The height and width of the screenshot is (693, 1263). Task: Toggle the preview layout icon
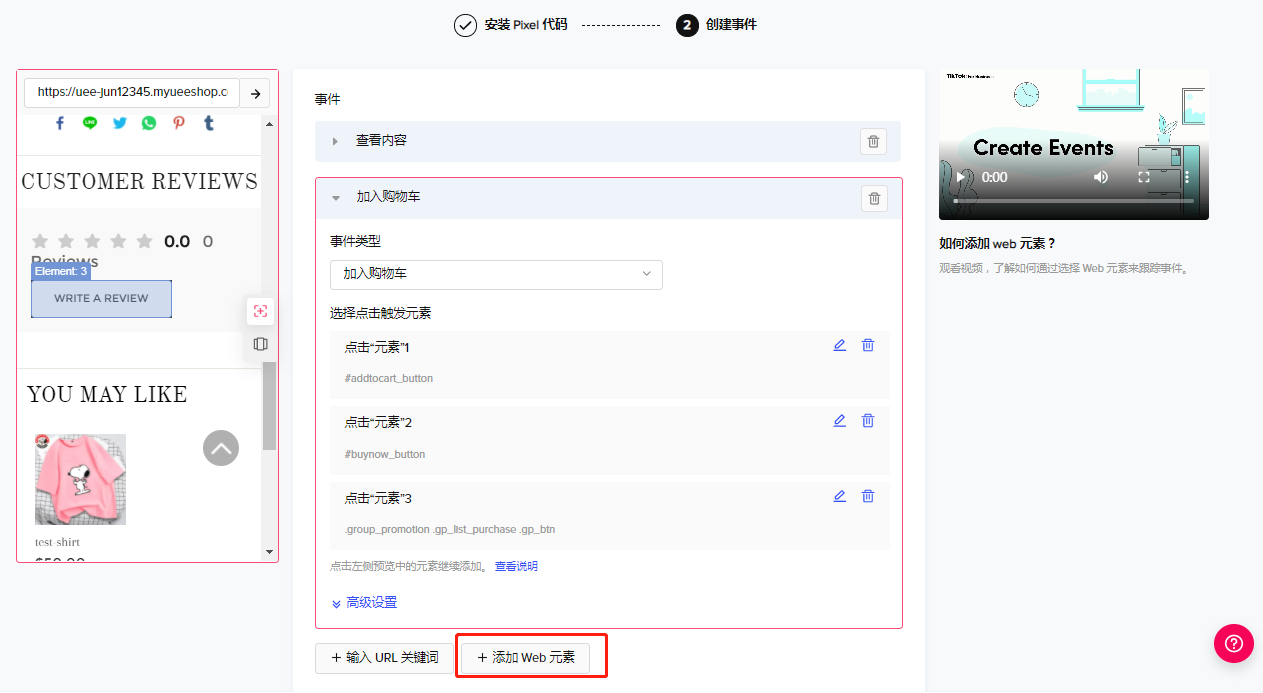[261, 344]
